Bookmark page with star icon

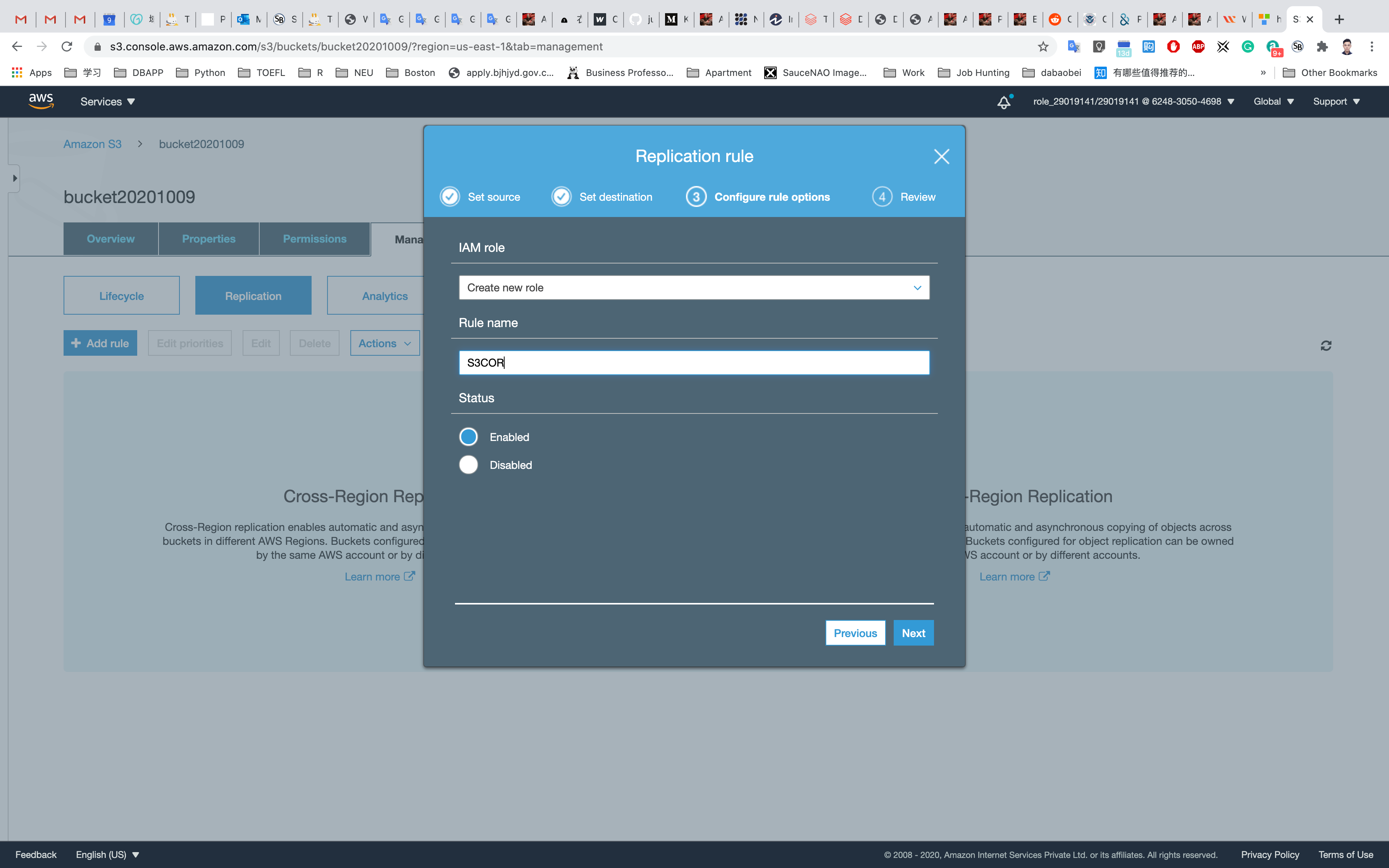click(x=1043, y=46)
